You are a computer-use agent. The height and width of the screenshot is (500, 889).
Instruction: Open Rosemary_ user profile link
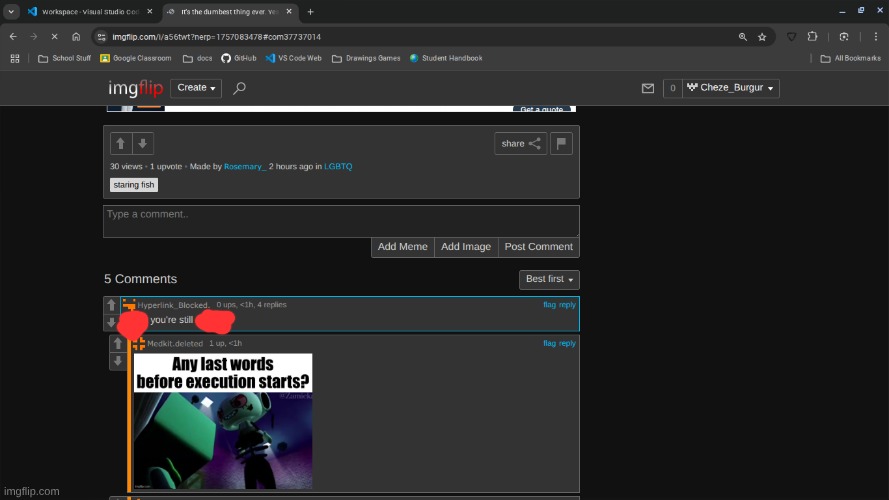click(244, 167)
